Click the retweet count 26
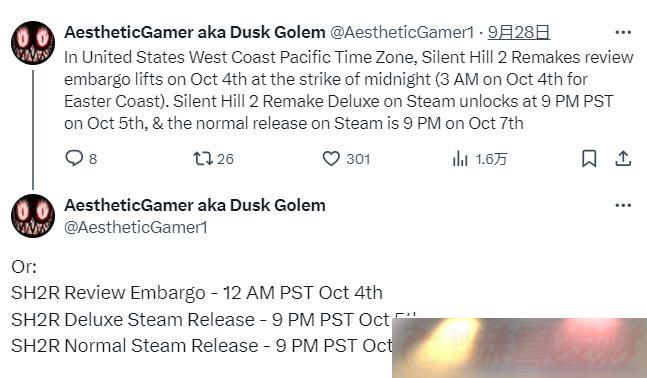Screen dimensions: 647x378 pos(225,159)
